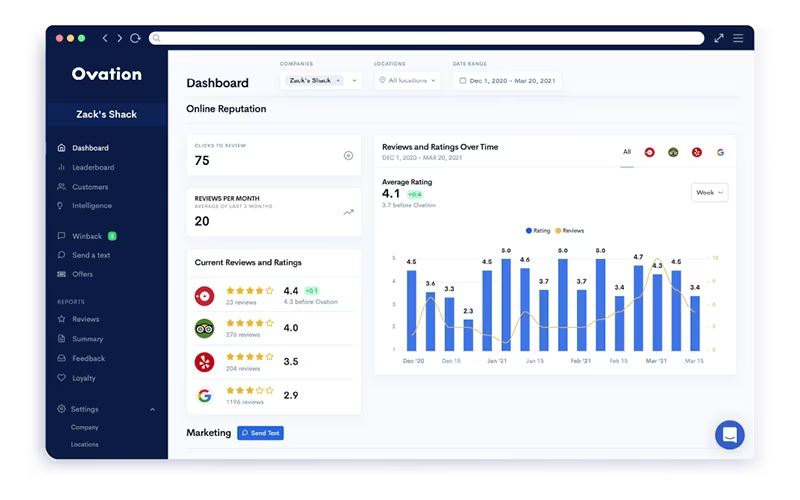The image size is (800, 500).
Task: Collapse Settings with the chevron
Action: coord(153,410)
